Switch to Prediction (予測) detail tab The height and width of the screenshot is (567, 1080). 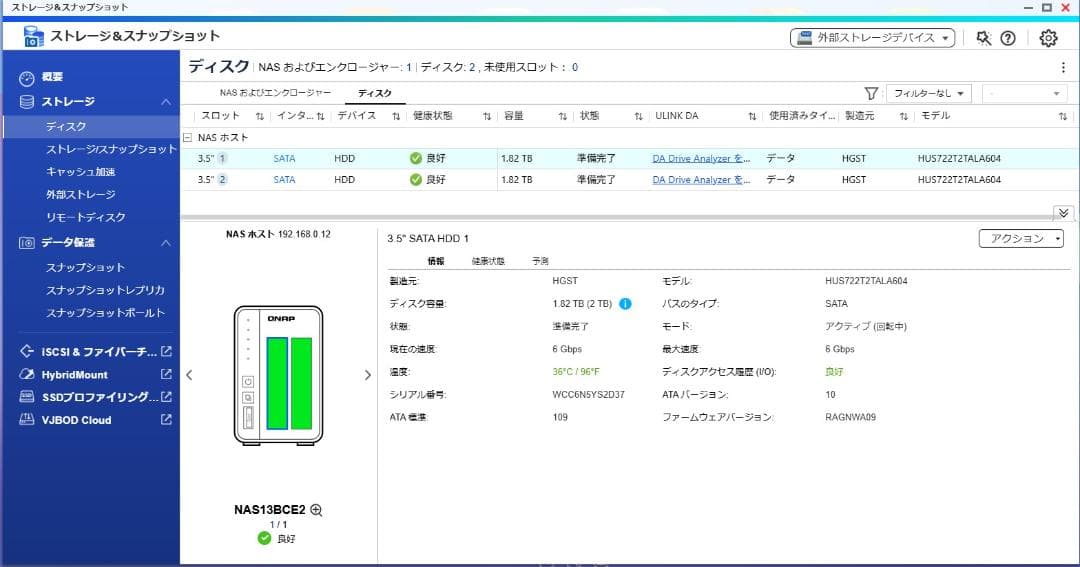[540, 261]
